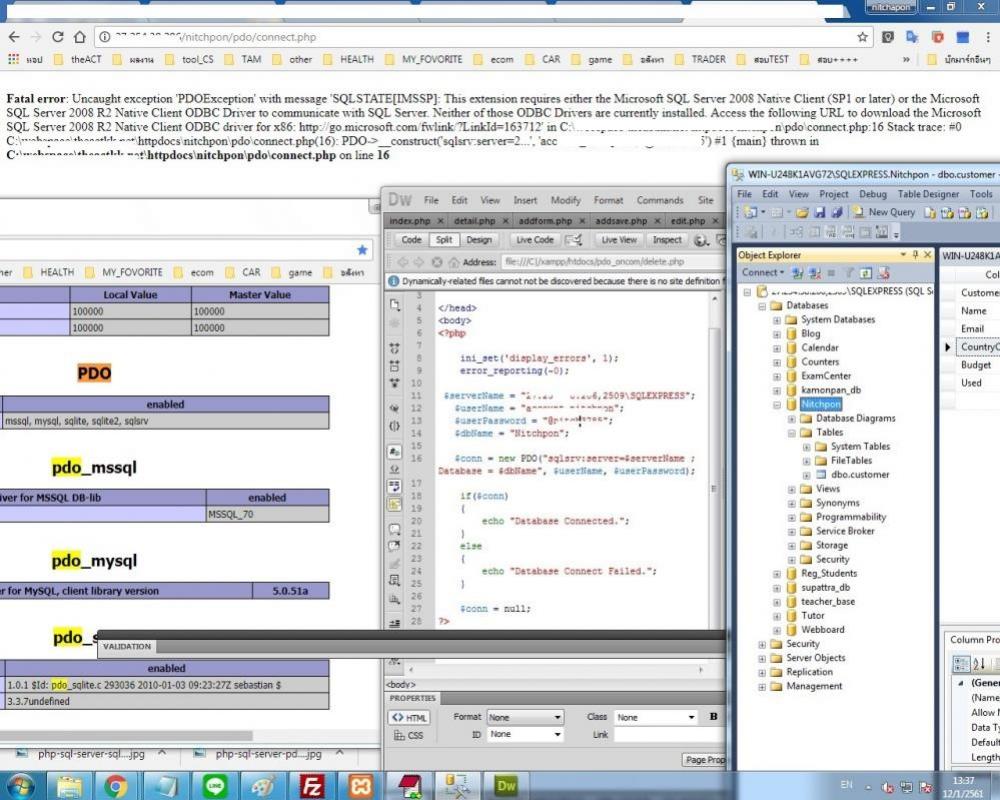The width and height of the screenshot is (1000, 800).
Task: Select the kamonpan_db database
Action: pyautogui.click(x=831, y=390)
